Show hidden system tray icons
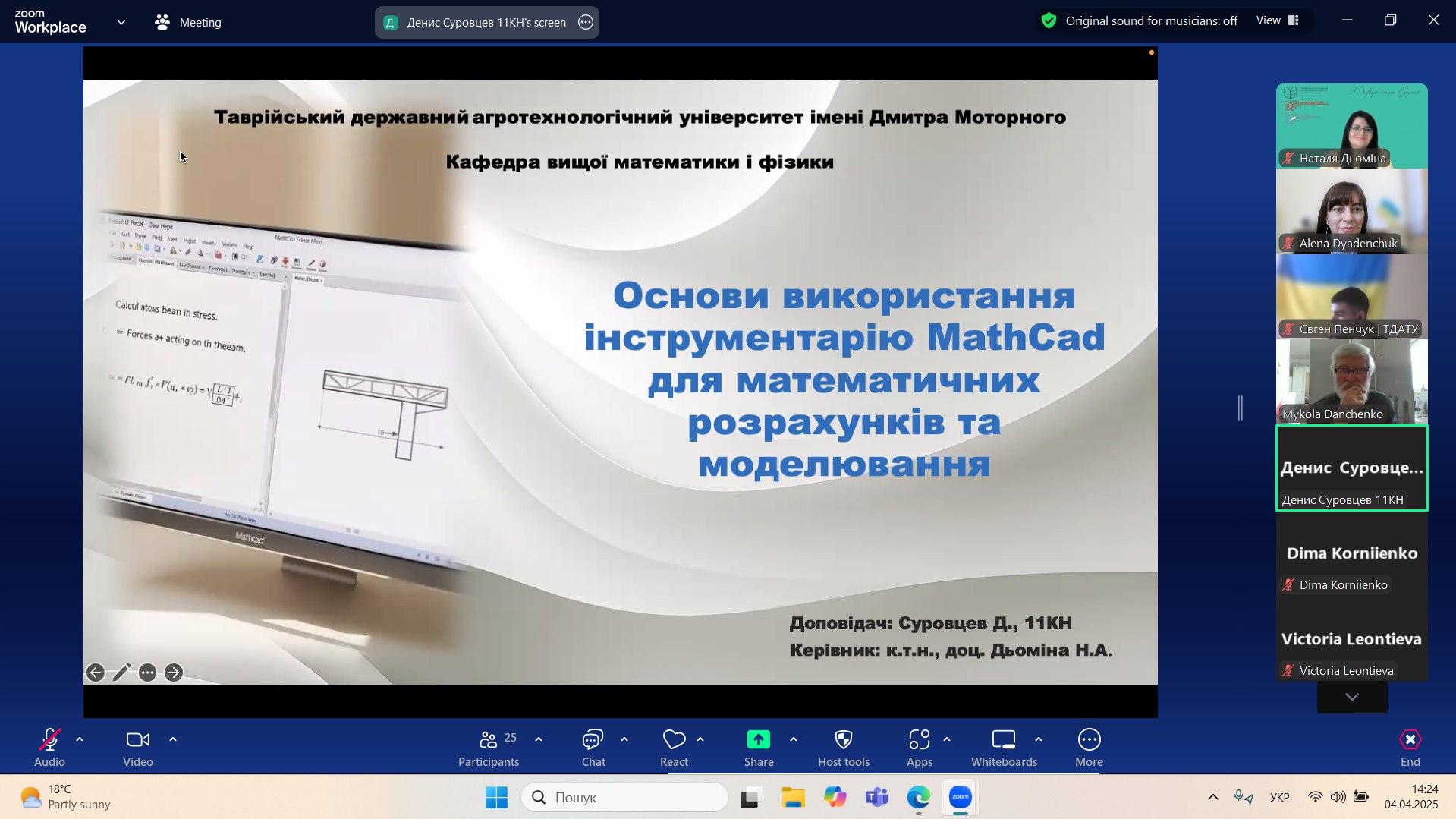Viewport: 1456px width, 819px height. coord(1213,797)
